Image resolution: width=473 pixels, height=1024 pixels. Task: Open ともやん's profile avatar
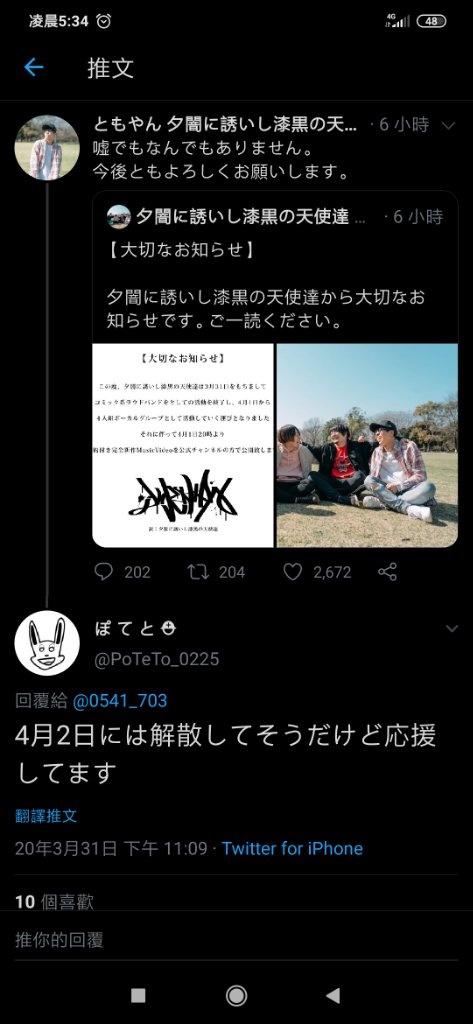[47, 148]
